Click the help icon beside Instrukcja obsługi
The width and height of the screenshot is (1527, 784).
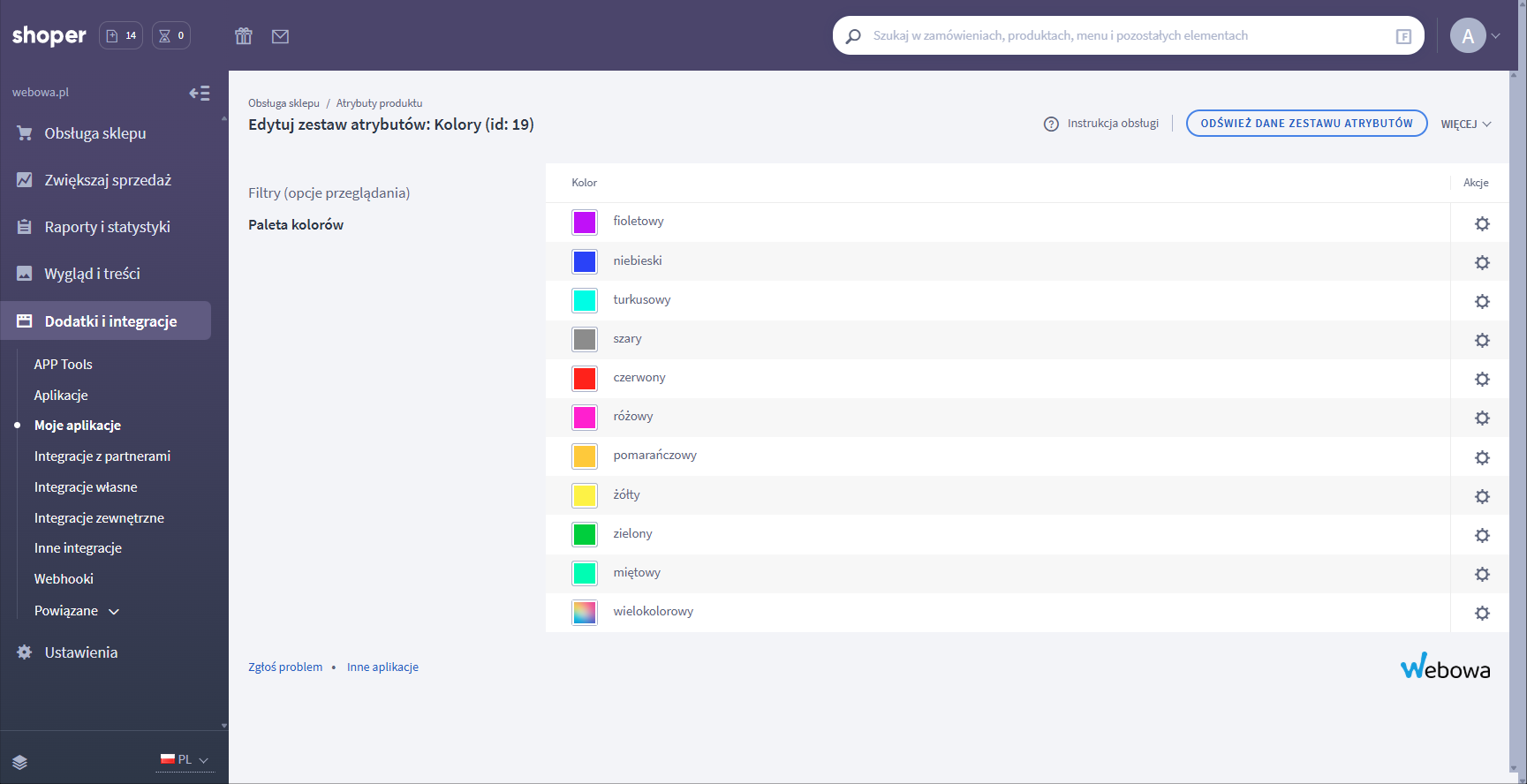1051,124
